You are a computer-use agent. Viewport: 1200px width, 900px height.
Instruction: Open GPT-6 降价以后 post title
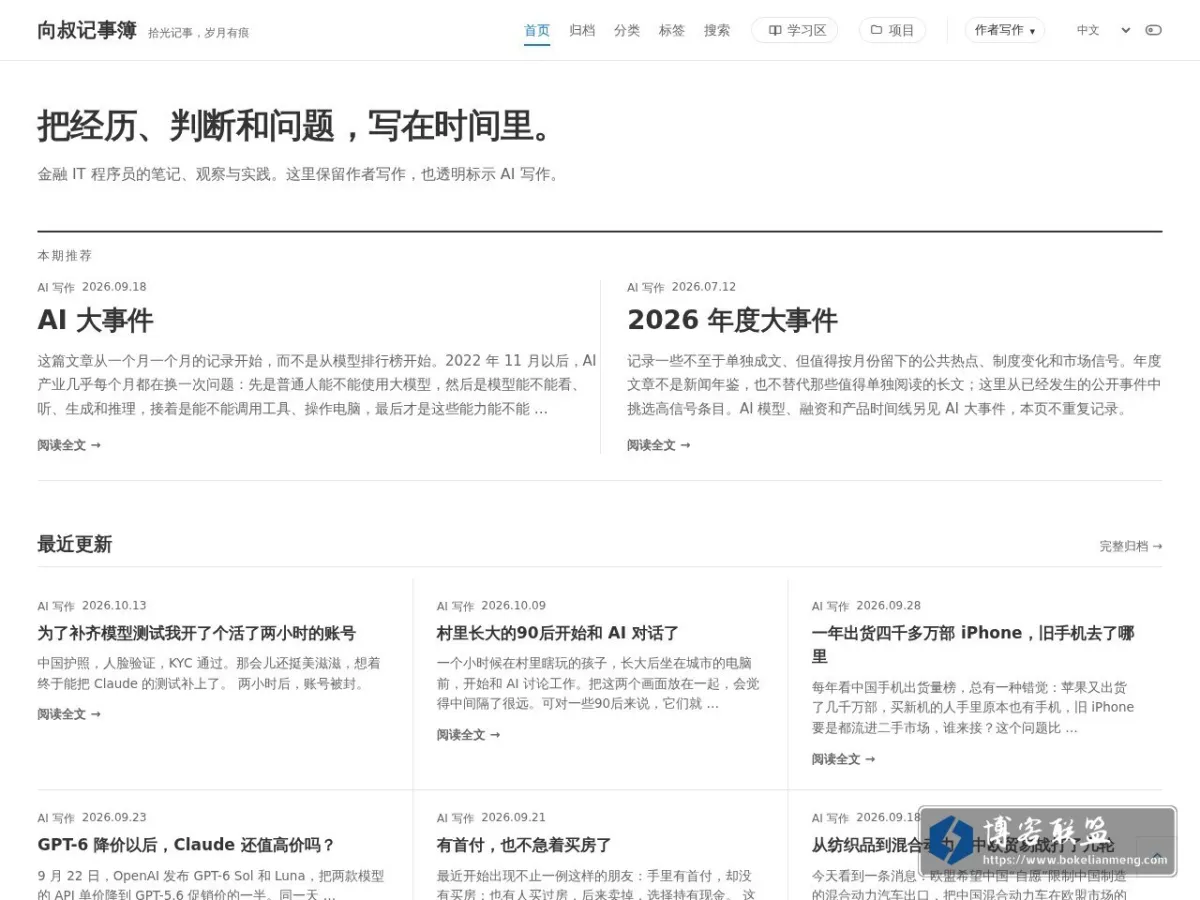(x=186, y=845)
